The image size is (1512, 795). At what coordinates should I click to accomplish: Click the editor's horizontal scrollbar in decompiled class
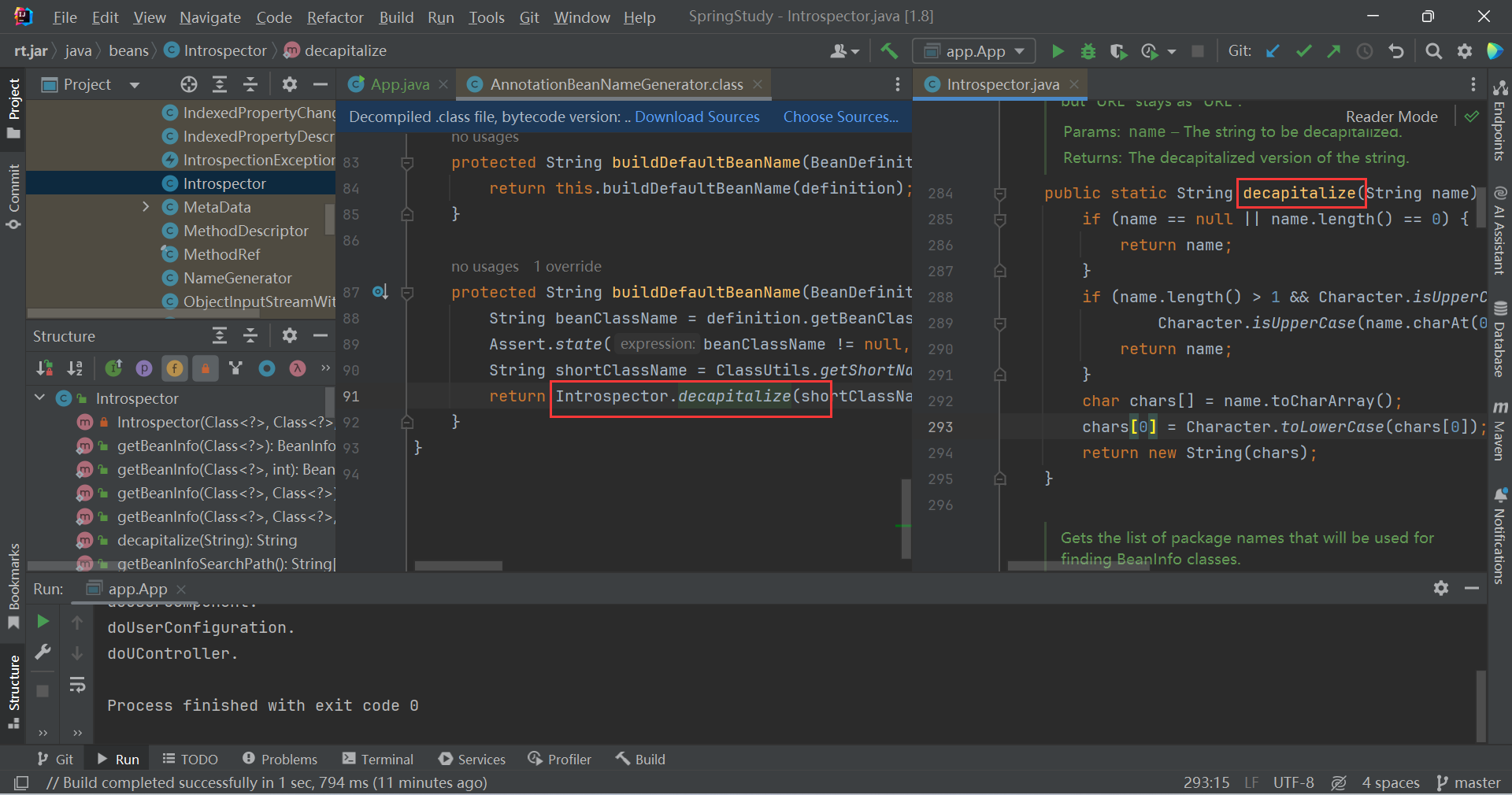(x=458, y=566)
